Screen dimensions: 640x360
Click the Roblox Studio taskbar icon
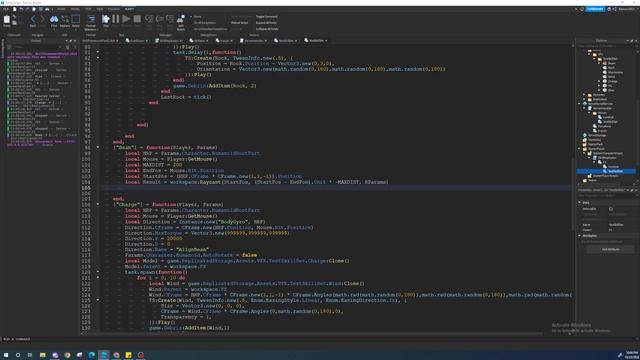pyautogui.click(x=104, y=355)
